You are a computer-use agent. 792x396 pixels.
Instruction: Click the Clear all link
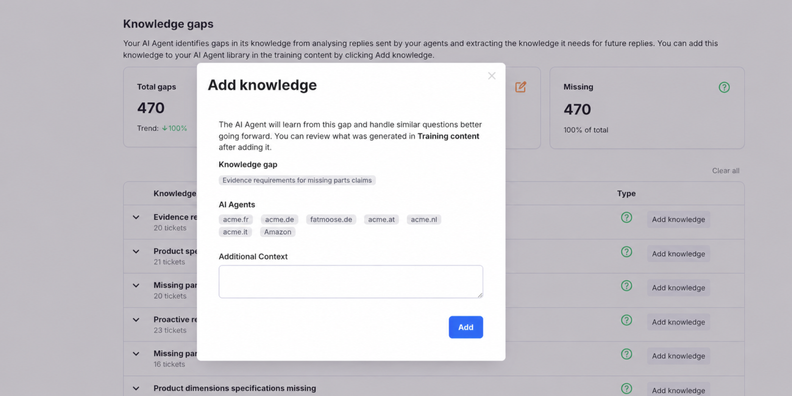725,171
